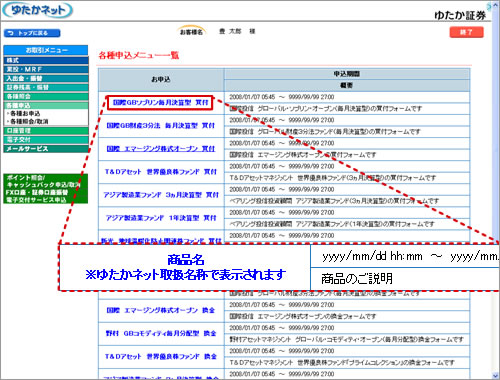This screenshot has height=380, width=500.
Task: Open the メールサービス menu item
Action: tap(46, 149)
